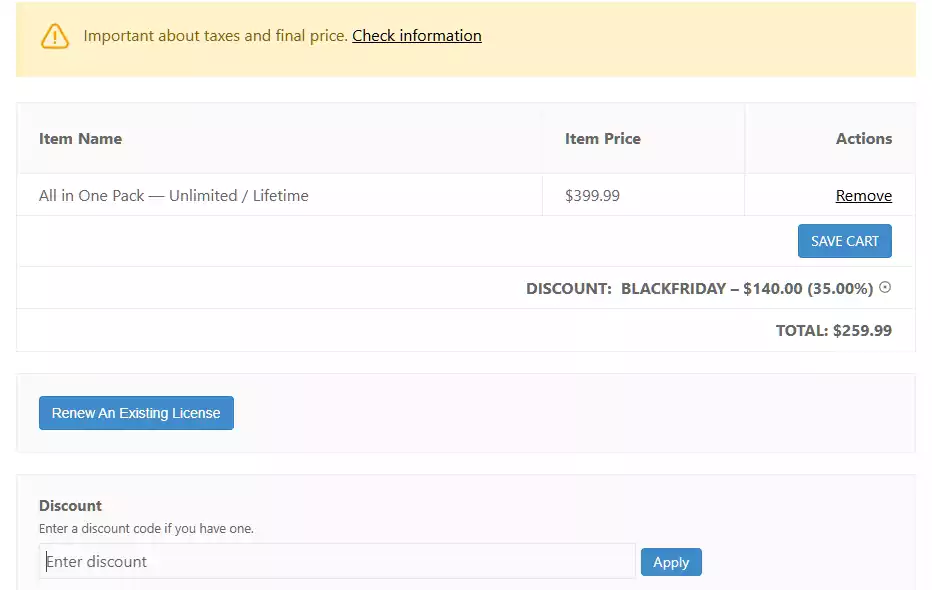Click the yellow warning triangle icon

pyautogui.click(x=55, y=36)
